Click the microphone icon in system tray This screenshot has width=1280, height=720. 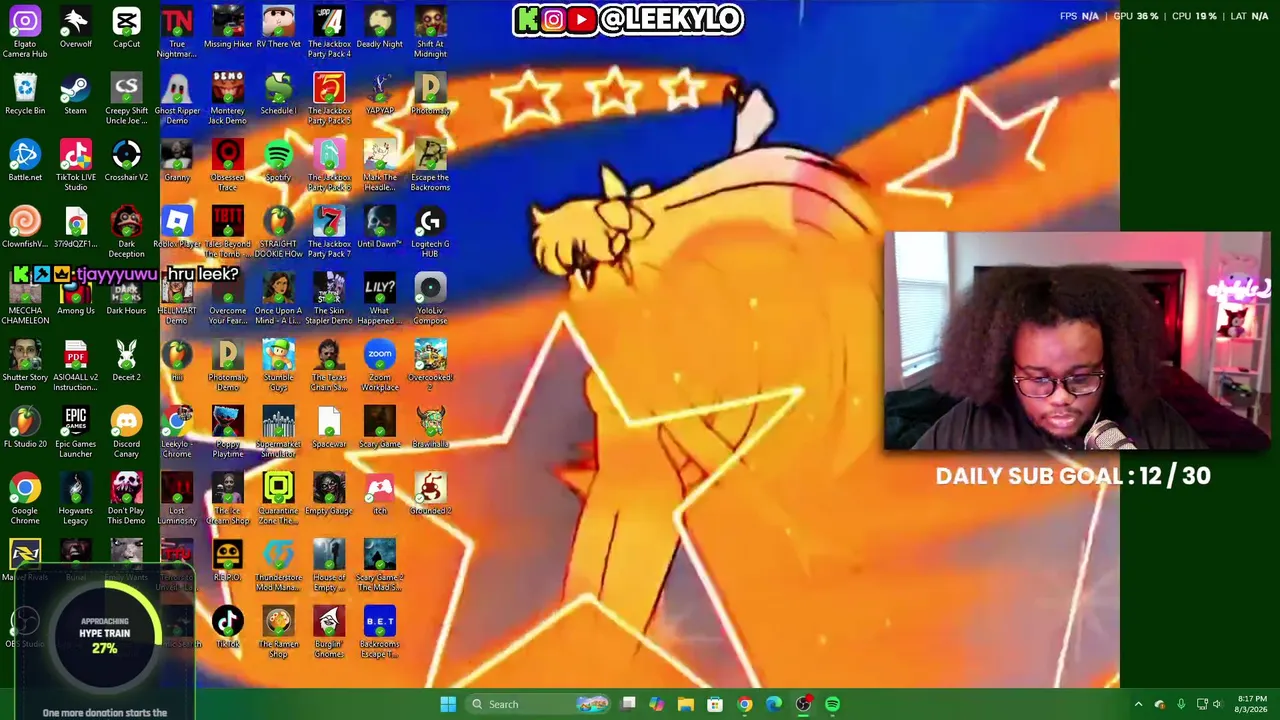pos(1181,704)
